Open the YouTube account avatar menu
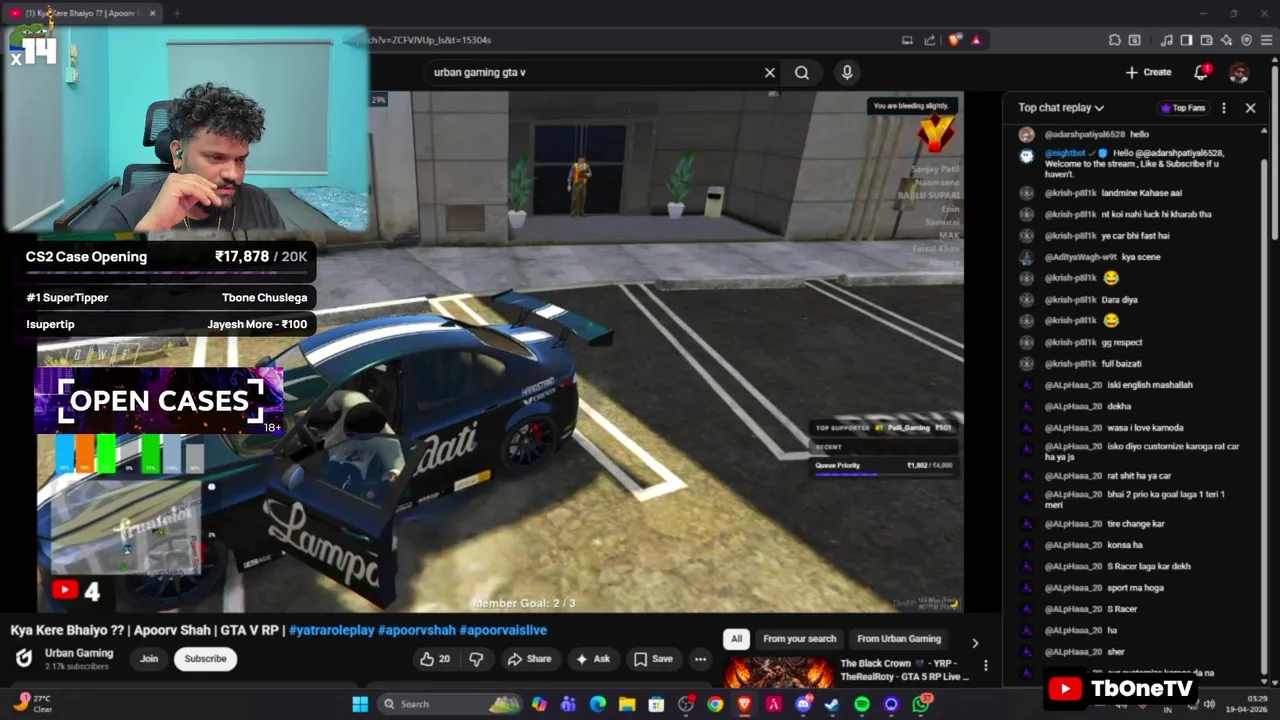This screenshot has height=720, width=1280. pyautogui.click(x=1239, y=72)
